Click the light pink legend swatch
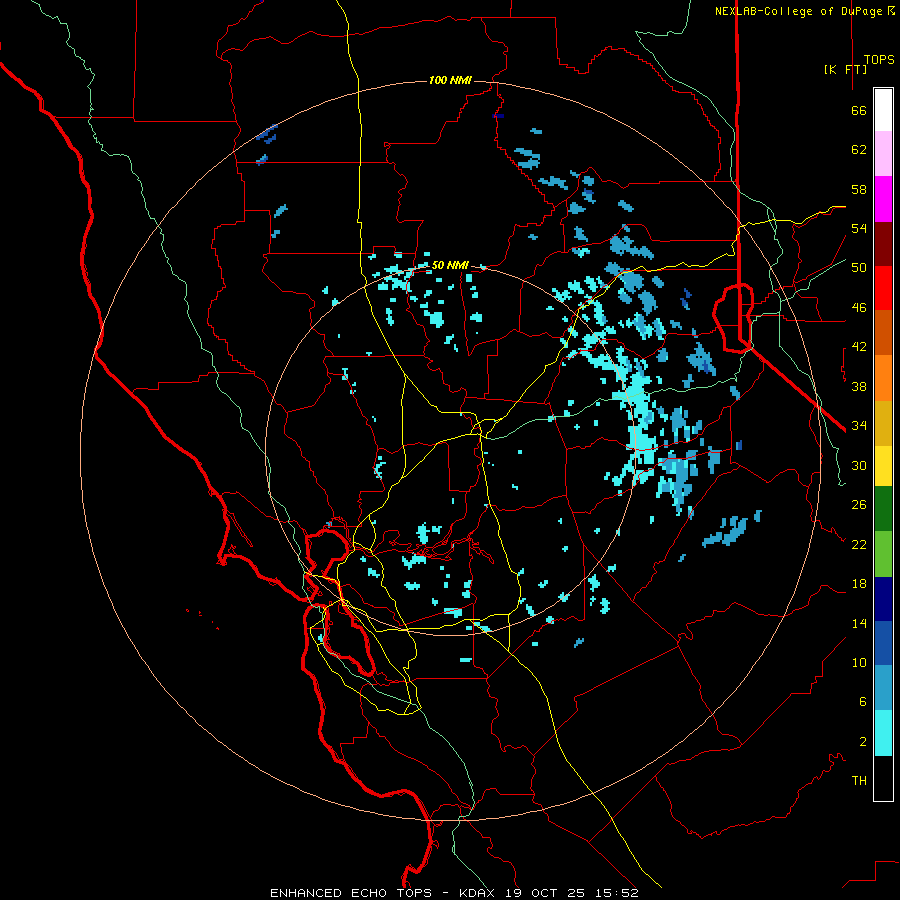 click(883, 153)
